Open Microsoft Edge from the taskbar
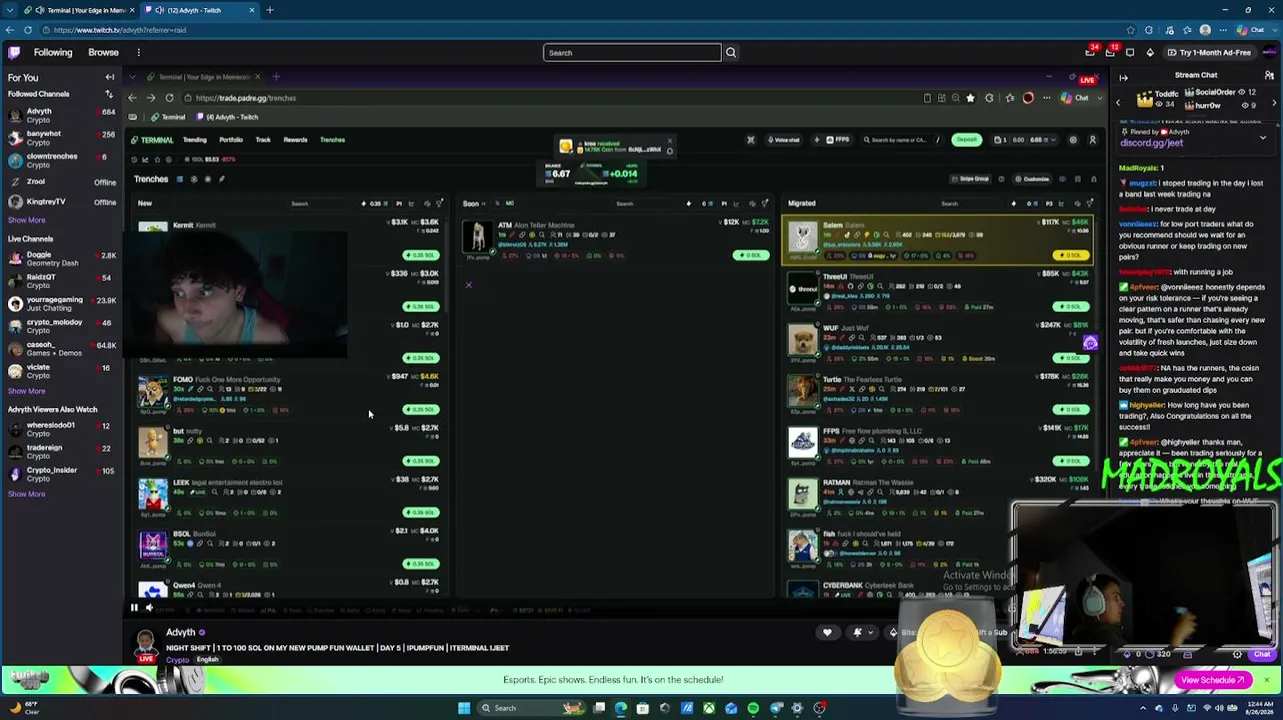The width and height of the screenshot is (1283, 720). tap(621, 708)
